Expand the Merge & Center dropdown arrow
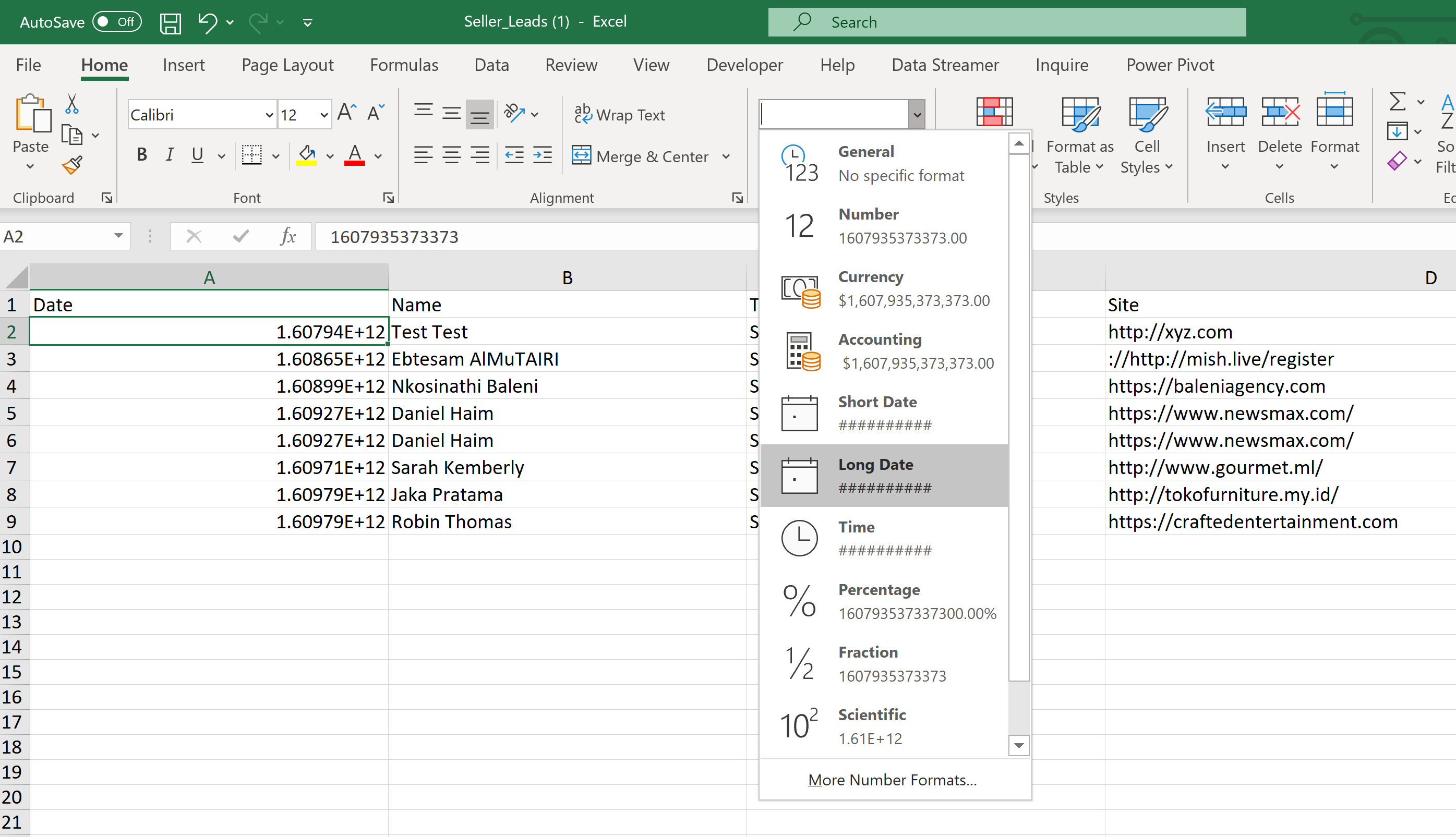This screenshot has width=1456, height=837. click(x=726, y=156)
